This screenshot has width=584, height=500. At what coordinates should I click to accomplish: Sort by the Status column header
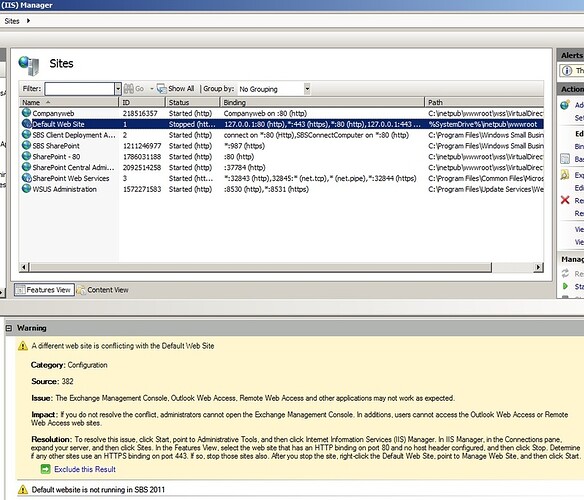[192, 102]
